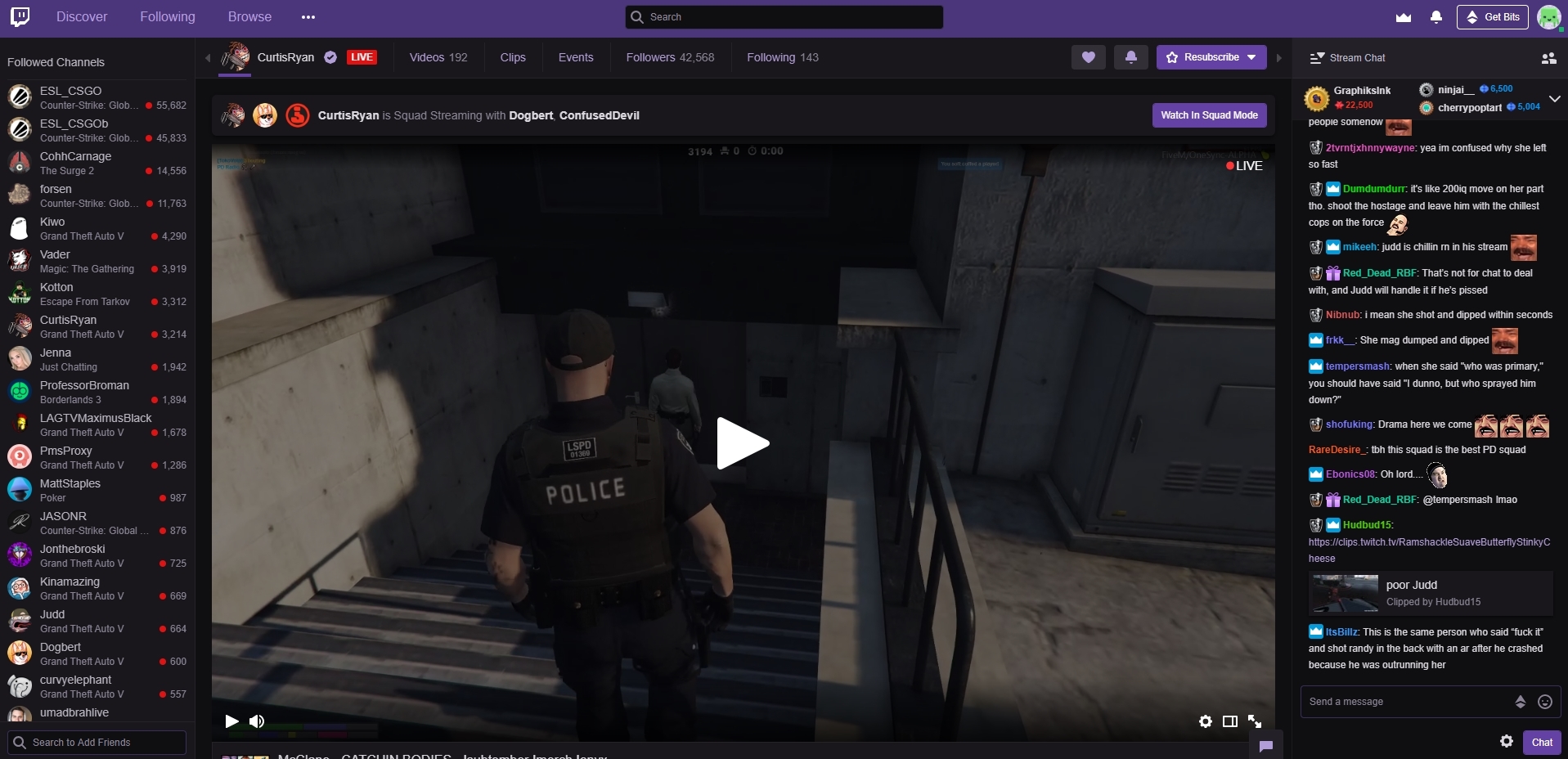Open the chat popout menu icon
Viewport: 1568px width, 759px height.
coord(1317,58)
